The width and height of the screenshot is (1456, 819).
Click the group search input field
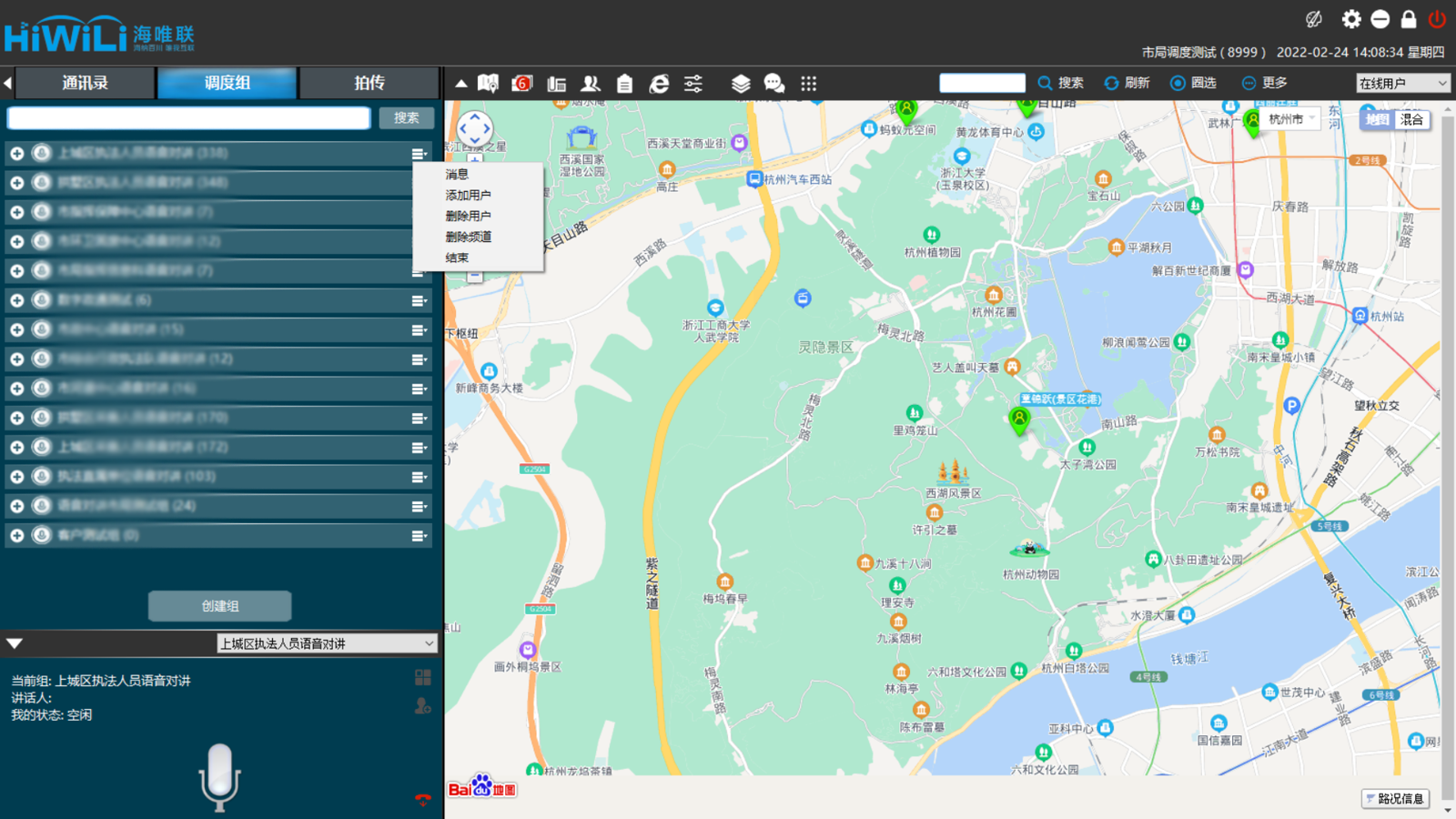(188, 118)
